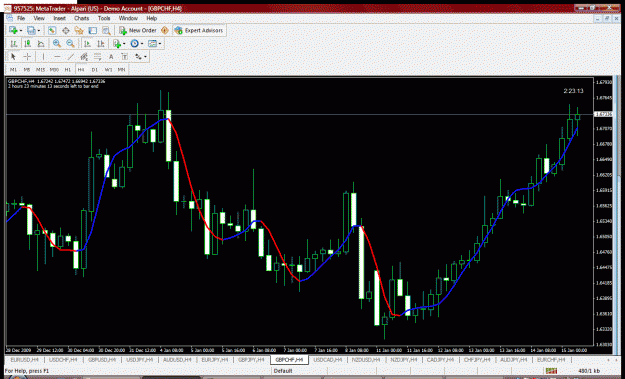Expand the New Chart dropdown arrow
This screenshot has width=625, height=379.
tap(21, 31)
